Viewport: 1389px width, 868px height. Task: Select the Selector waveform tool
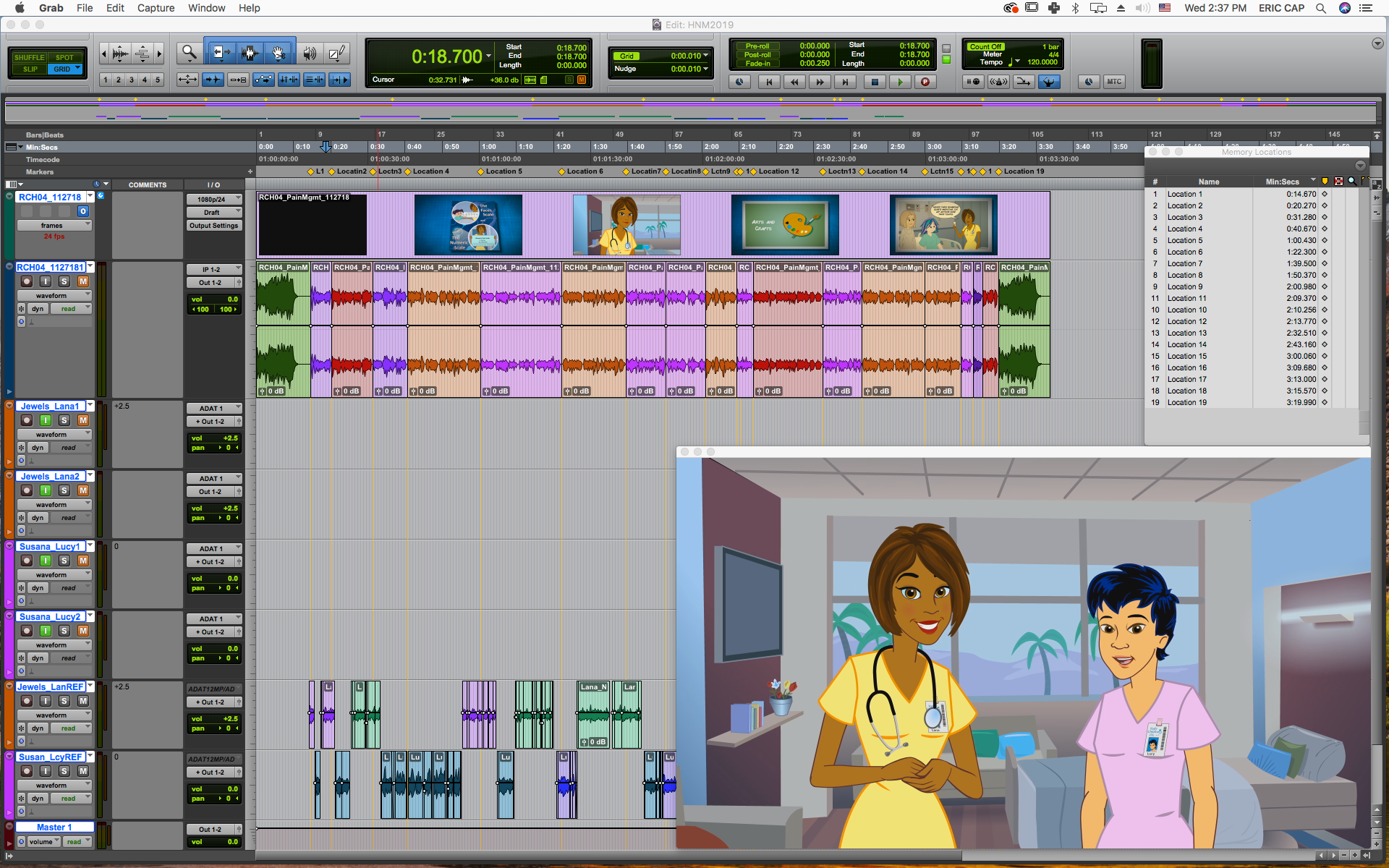pyautogui.click(x=250, y=53)
